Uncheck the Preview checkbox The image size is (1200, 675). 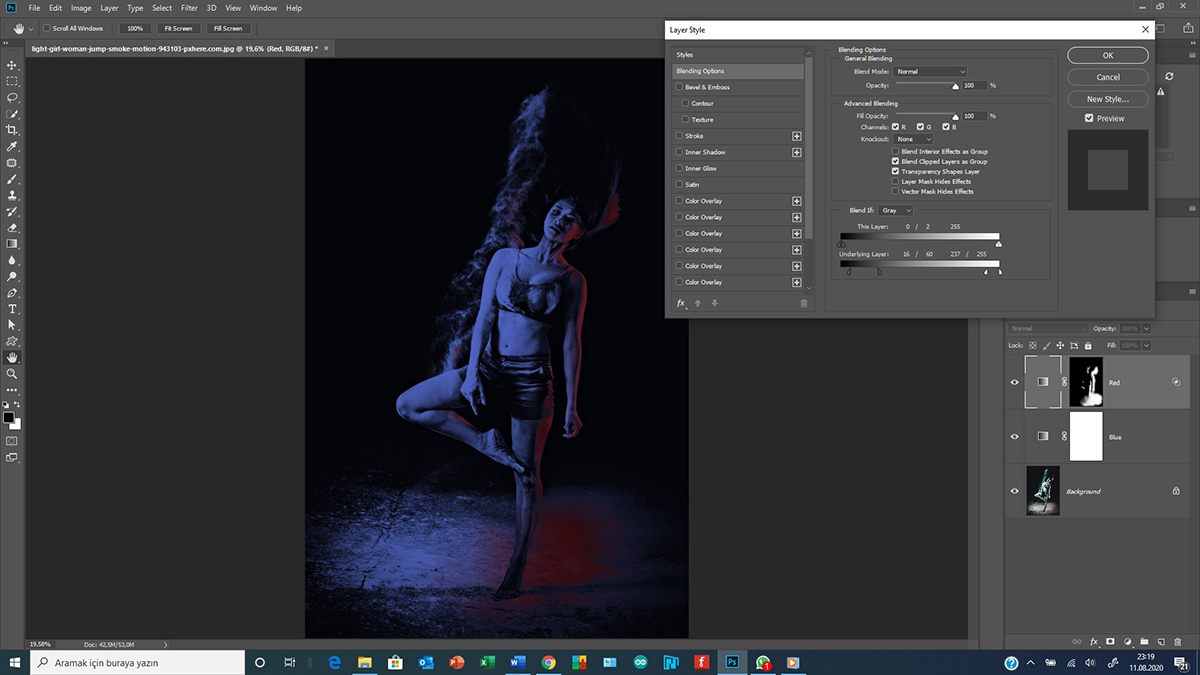tap(1089, 118)
